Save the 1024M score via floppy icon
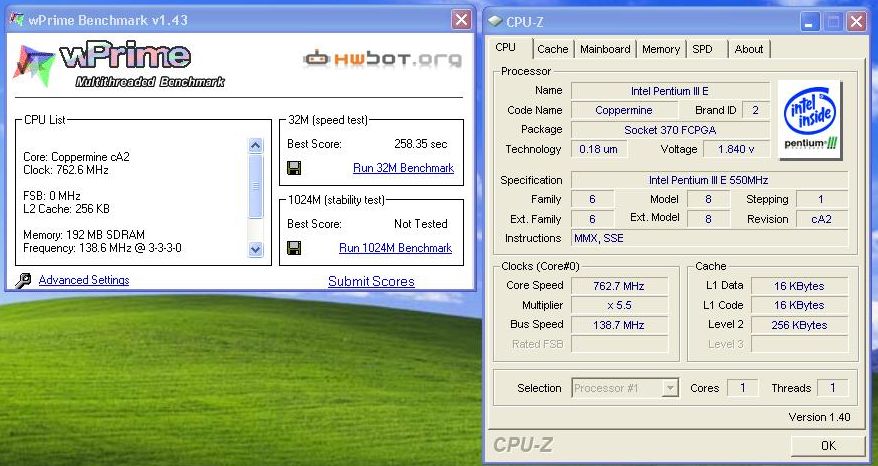Screen dimensions: 878x466 (294, 248)
